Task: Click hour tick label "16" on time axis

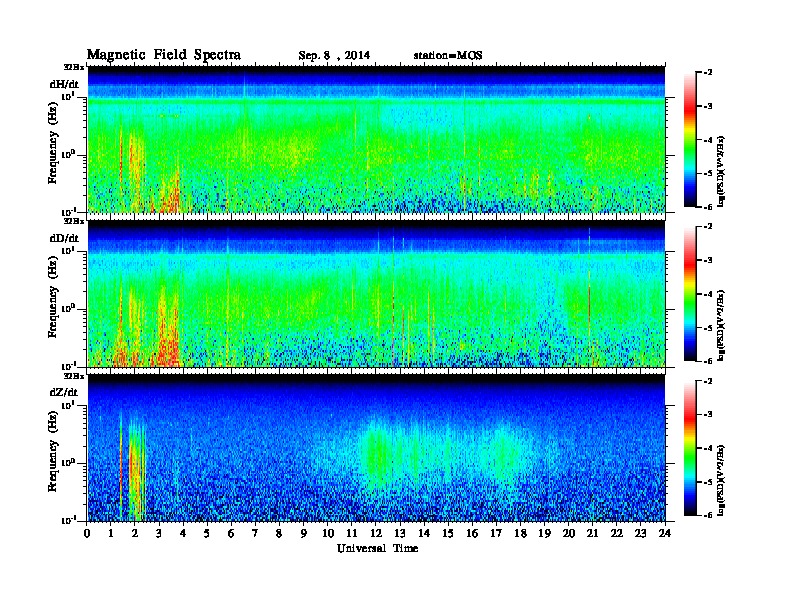Action: [x=472, y=533]
